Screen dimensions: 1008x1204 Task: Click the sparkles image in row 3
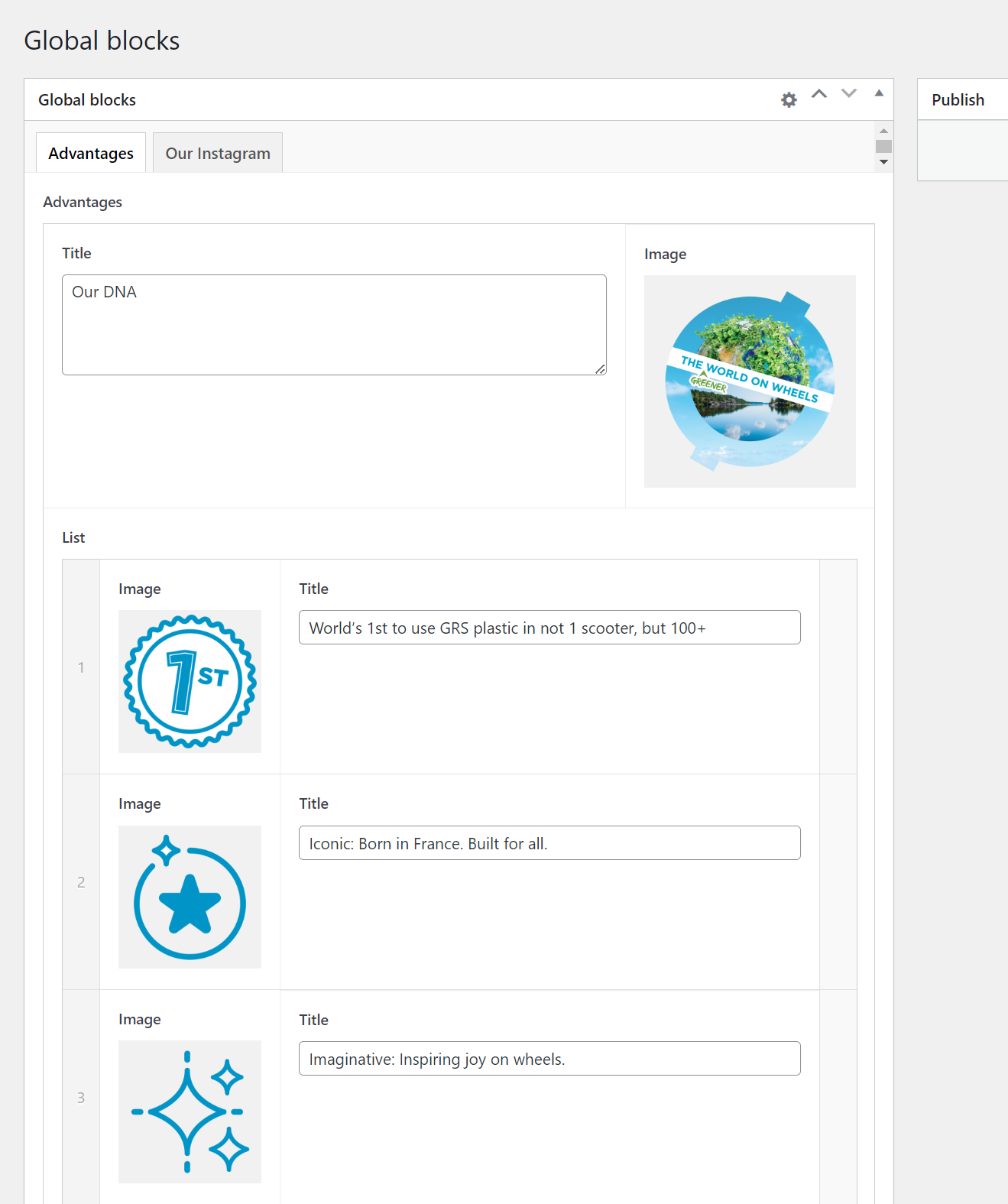pos(190,1112)
